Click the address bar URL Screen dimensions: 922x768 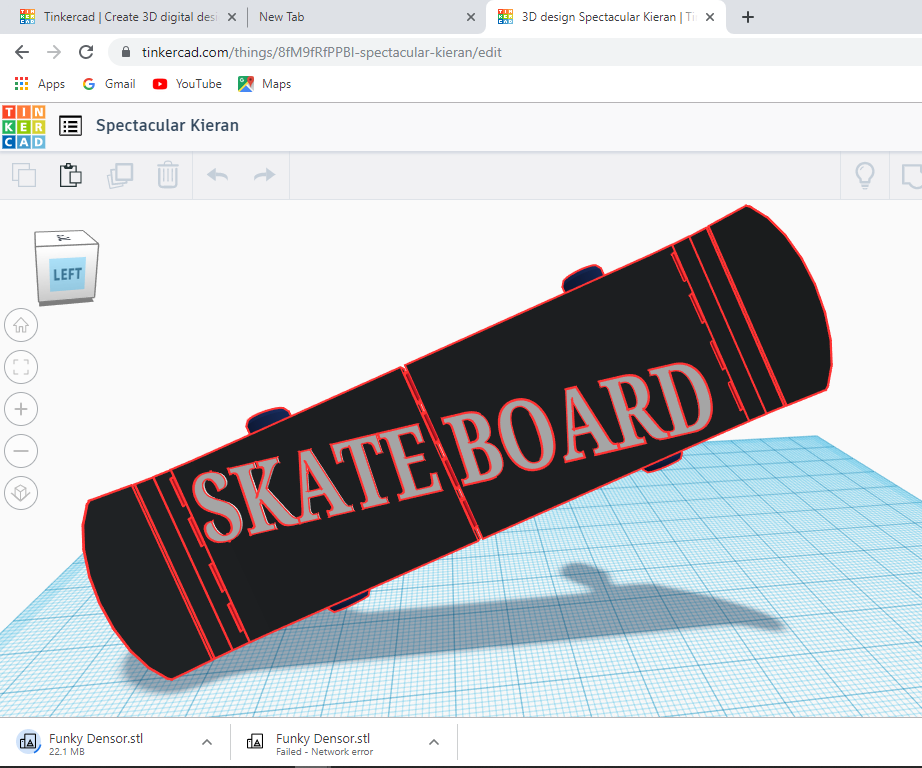[x=322, y=52]
